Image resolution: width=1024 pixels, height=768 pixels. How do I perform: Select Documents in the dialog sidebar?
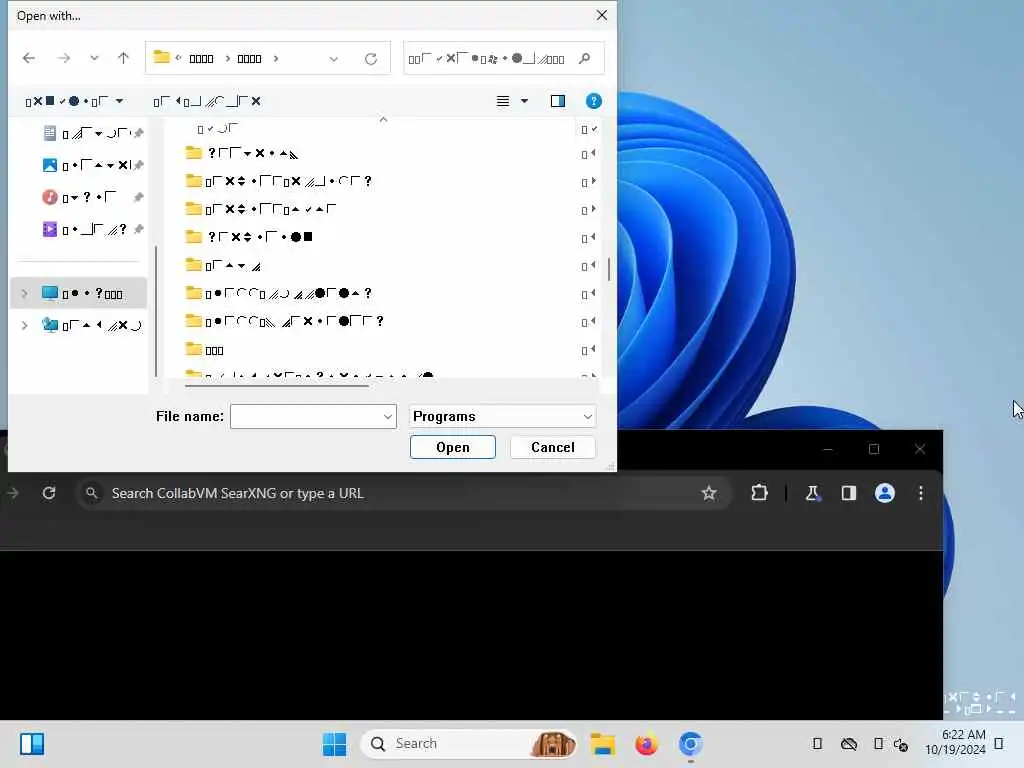tap(92, 133)
